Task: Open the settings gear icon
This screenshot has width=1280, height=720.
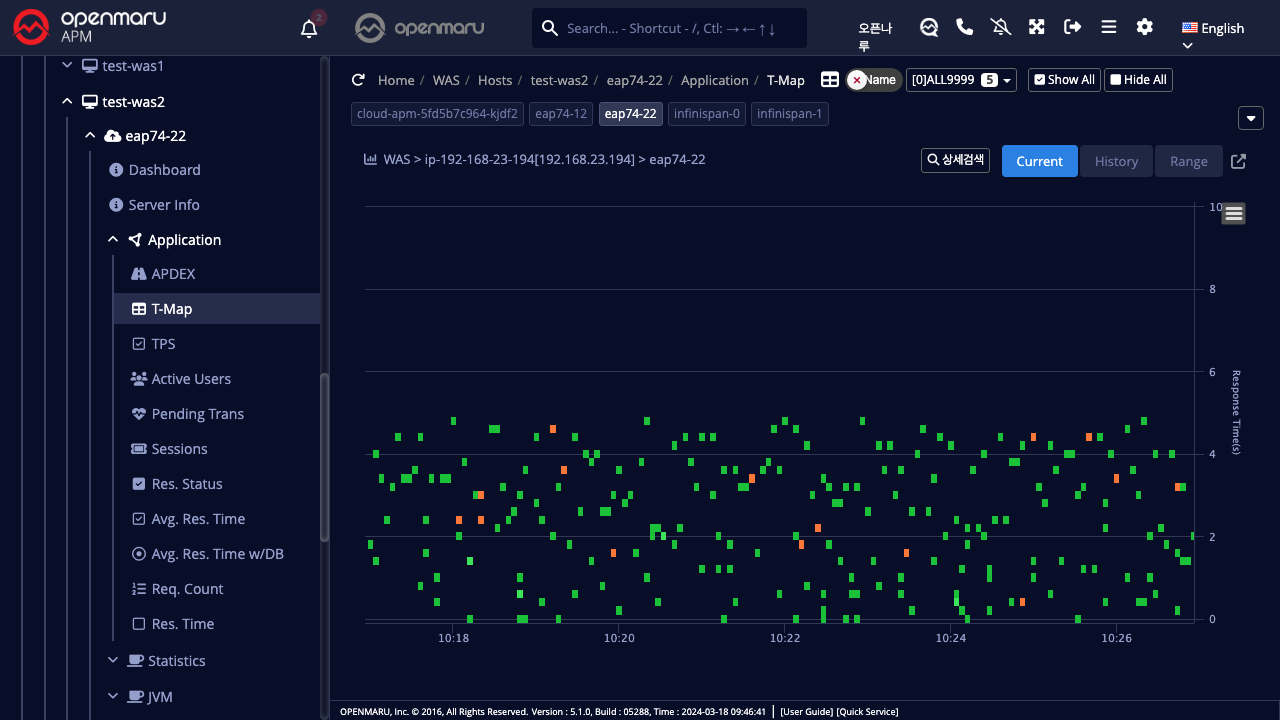Action: point(1145,27)
